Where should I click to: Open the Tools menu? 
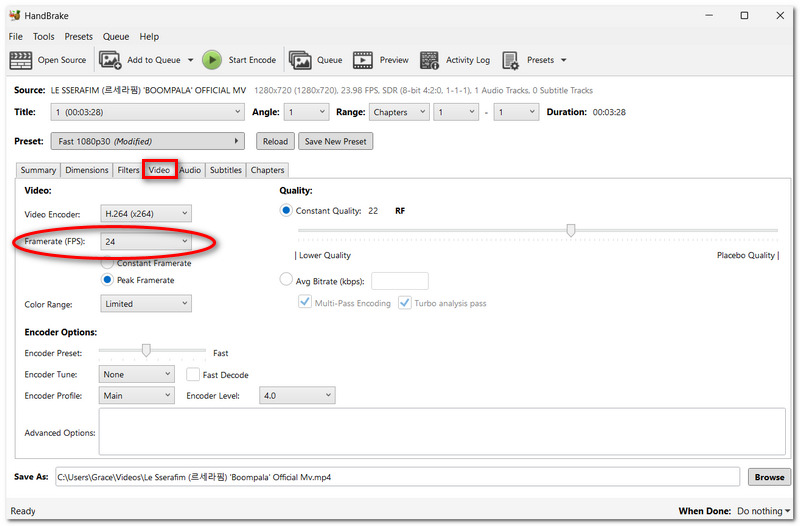tap(43, 37)
